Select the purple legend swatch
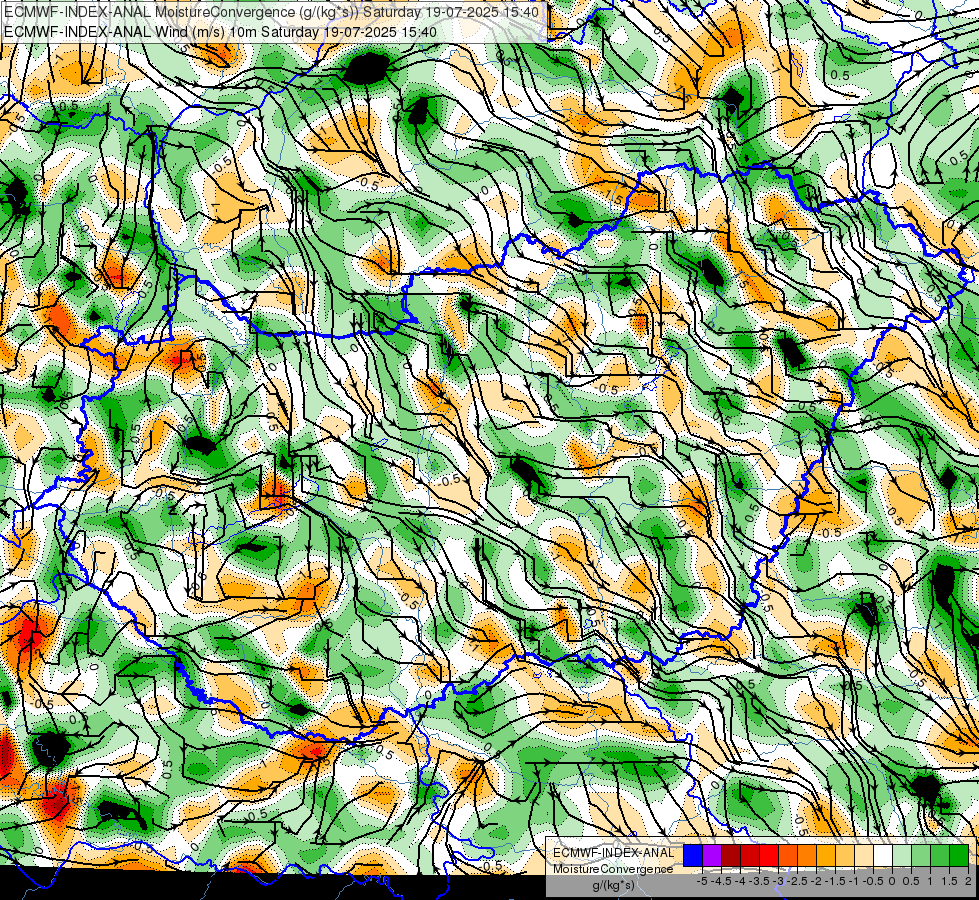The width and height of the screenshot is (979, 900). click(x=712, y=855)
